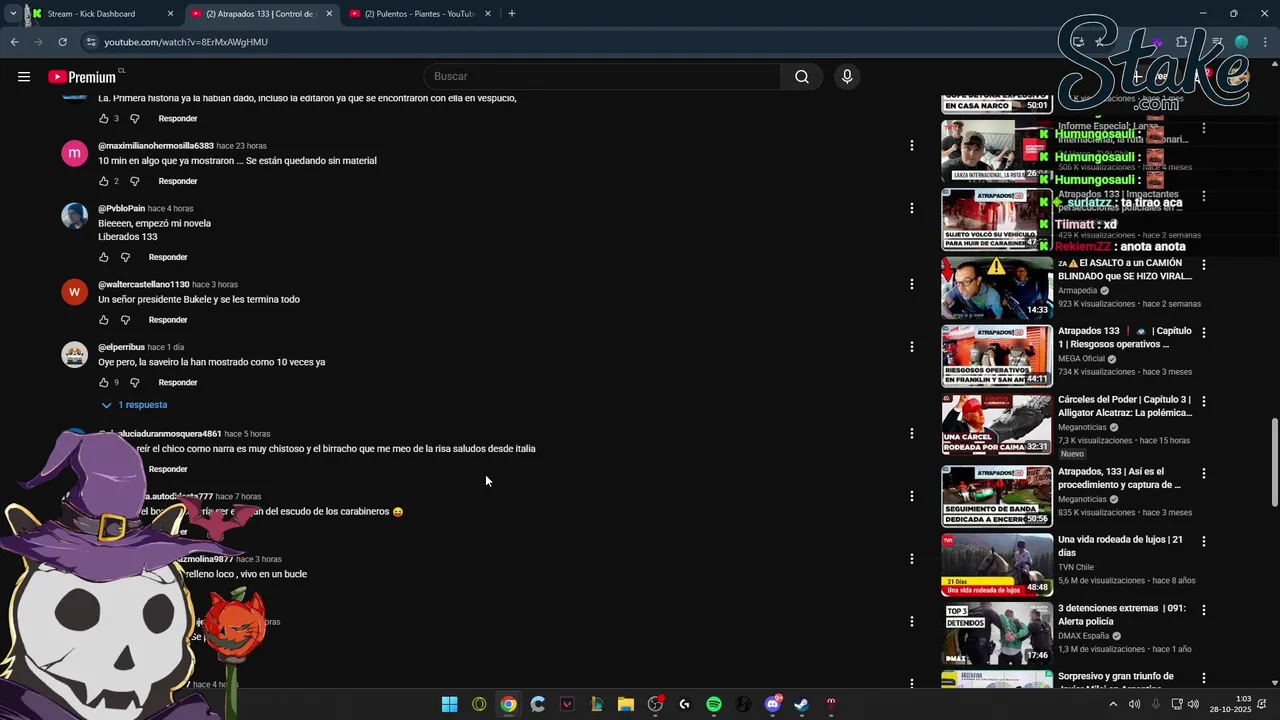Screen dimensions: 1280x720
Task: Open the @maximilianohermosilla6383 username link
Action: tap(156, 146)
